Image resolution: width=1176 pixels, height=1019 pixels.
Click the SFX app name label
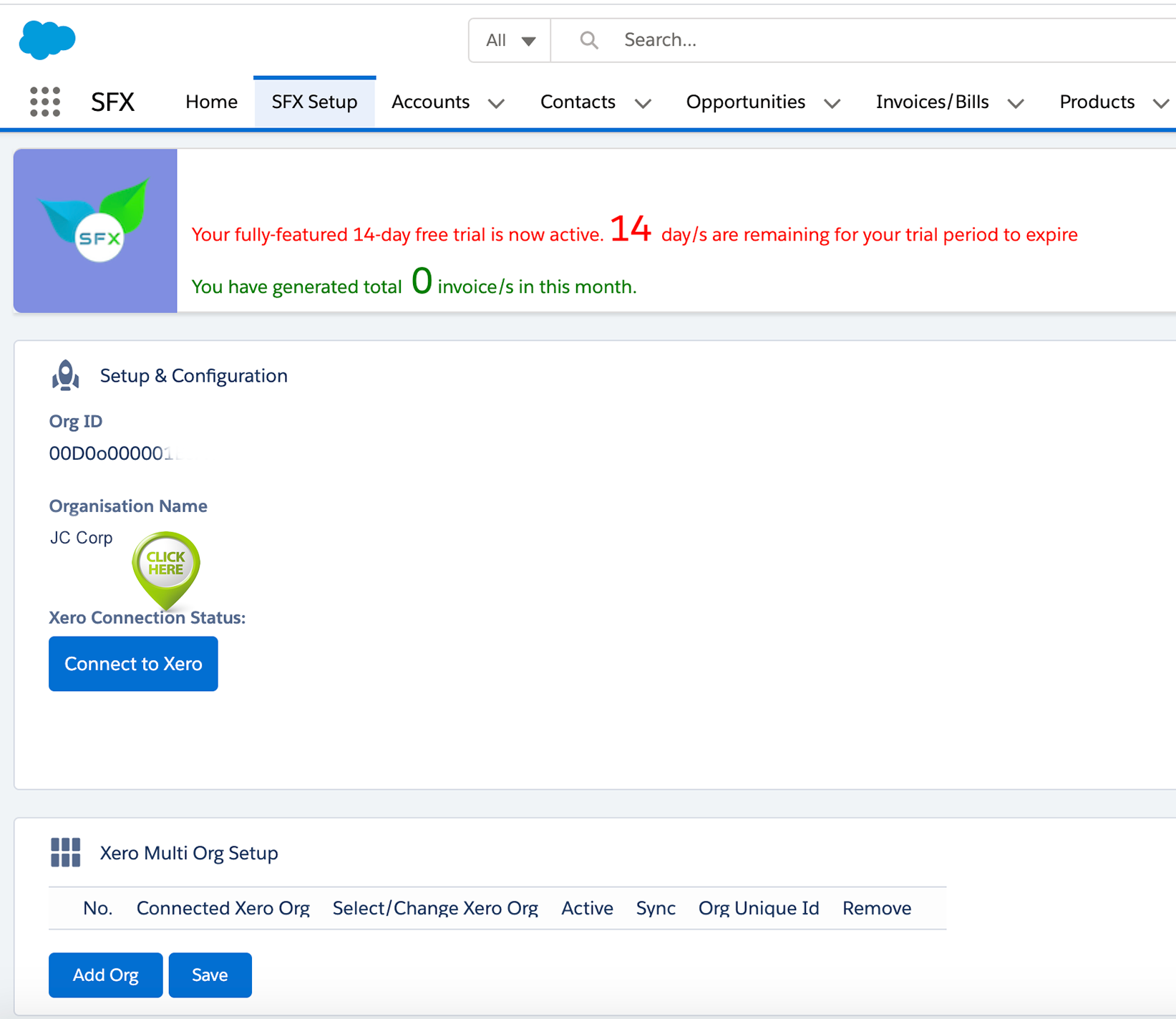112,102
